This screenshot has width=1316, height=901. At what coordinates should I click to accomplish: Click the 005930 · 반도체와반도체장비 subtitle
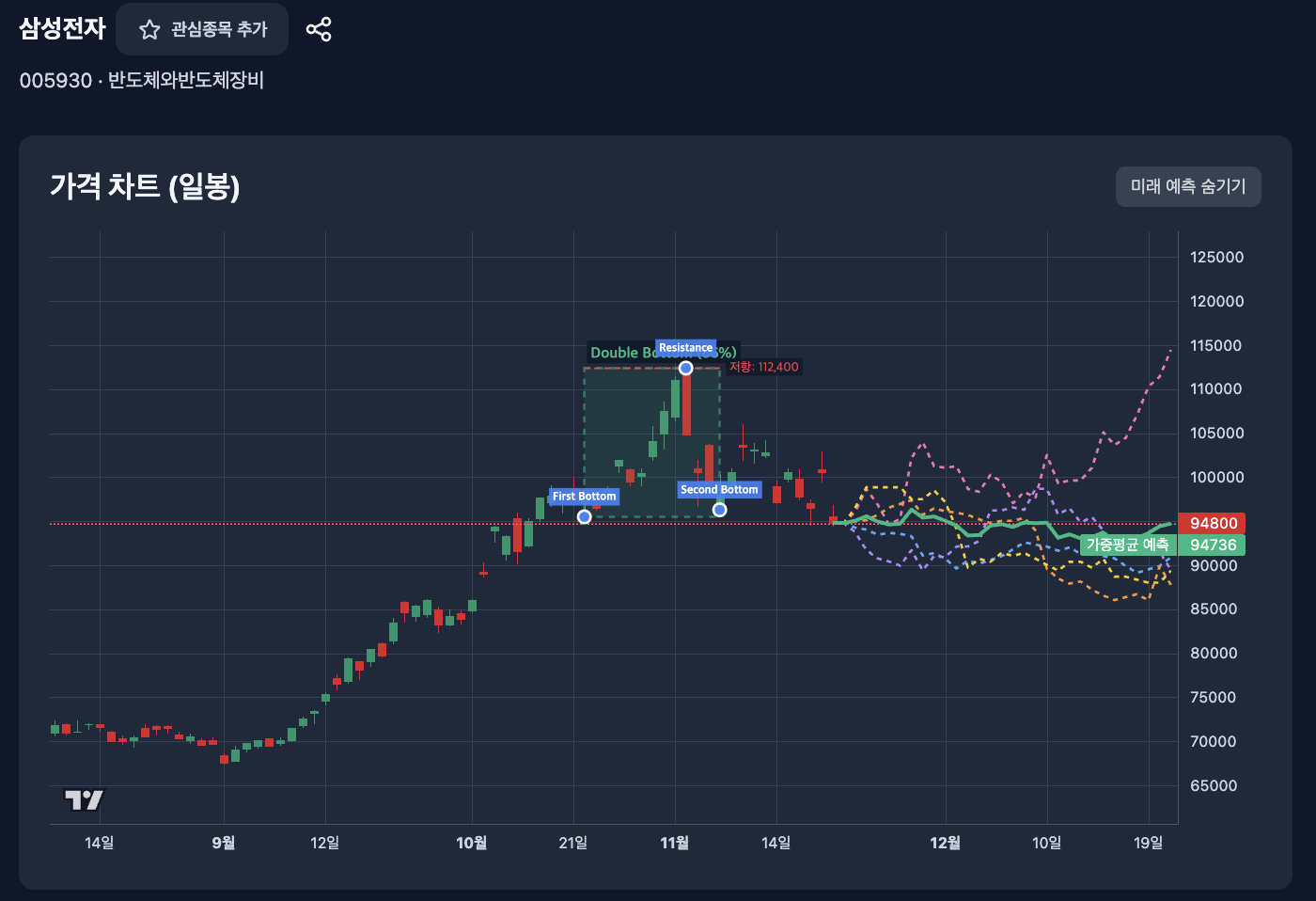[x=142, y=80]
